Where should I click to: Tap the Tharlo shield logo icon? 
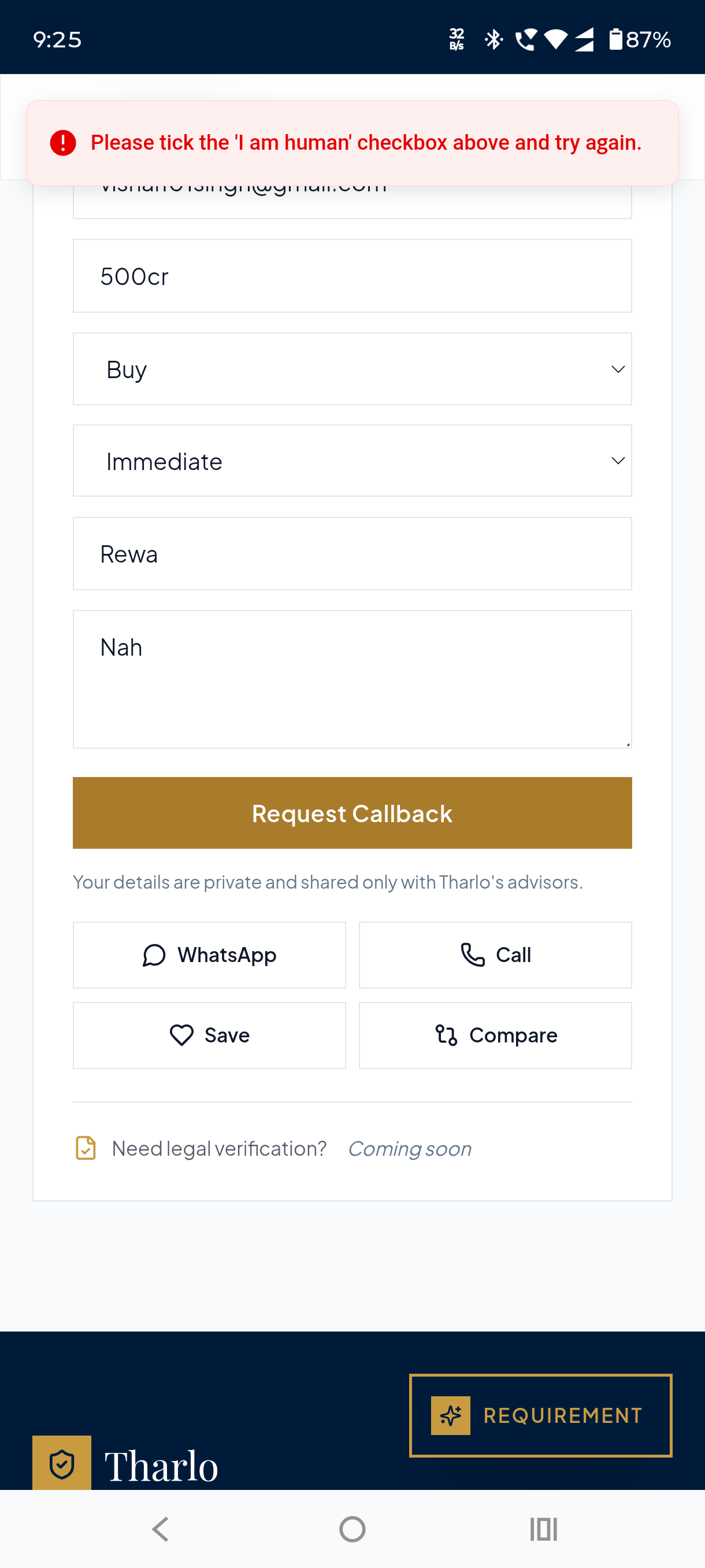pos(61,1464)
